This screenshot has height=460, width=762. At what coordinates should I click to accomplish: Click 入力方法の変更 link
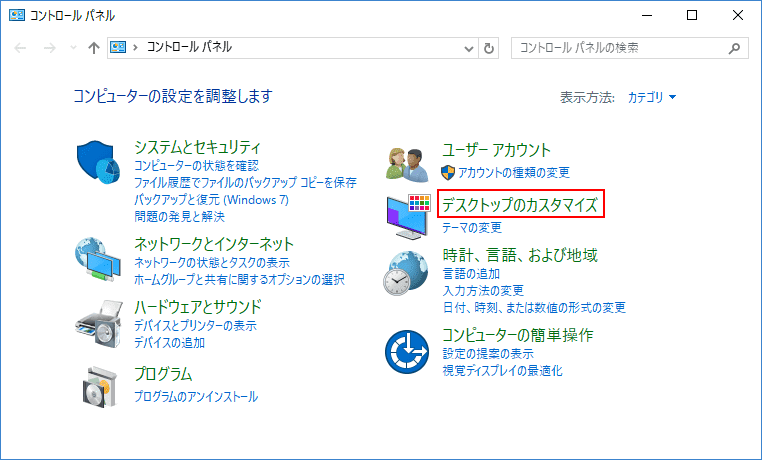pos(483,290)
